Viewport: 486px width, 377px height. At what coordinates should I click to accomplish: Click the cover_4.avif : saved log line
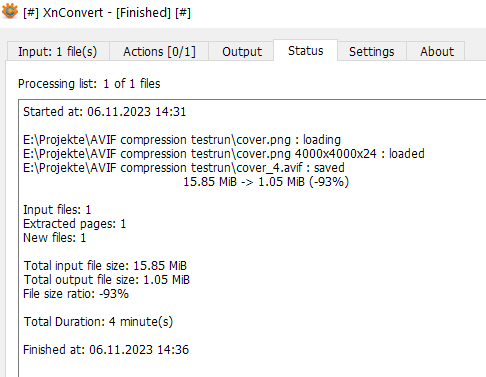click(184, 168)
